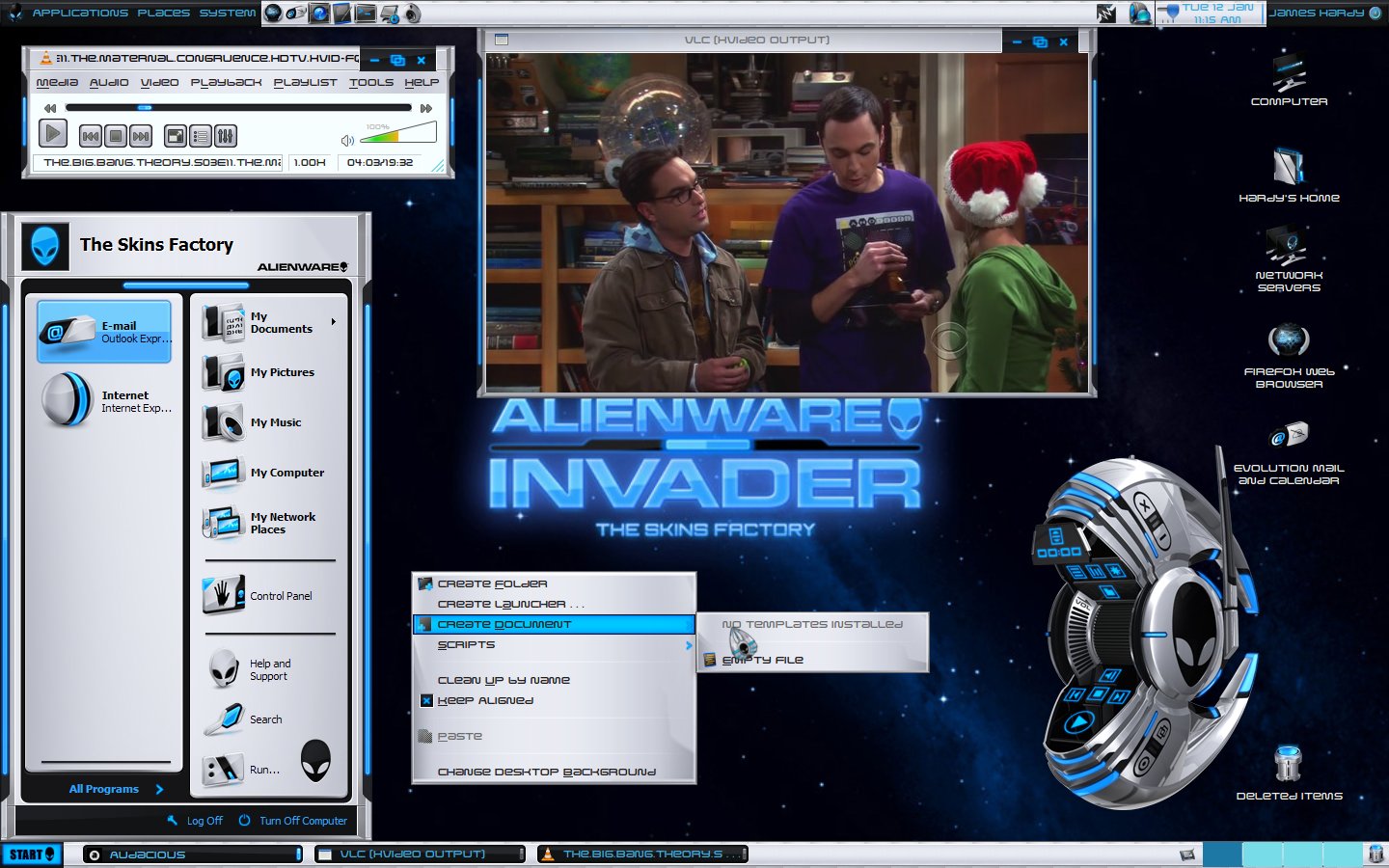Click VLC stop button

tap(115, 136)
